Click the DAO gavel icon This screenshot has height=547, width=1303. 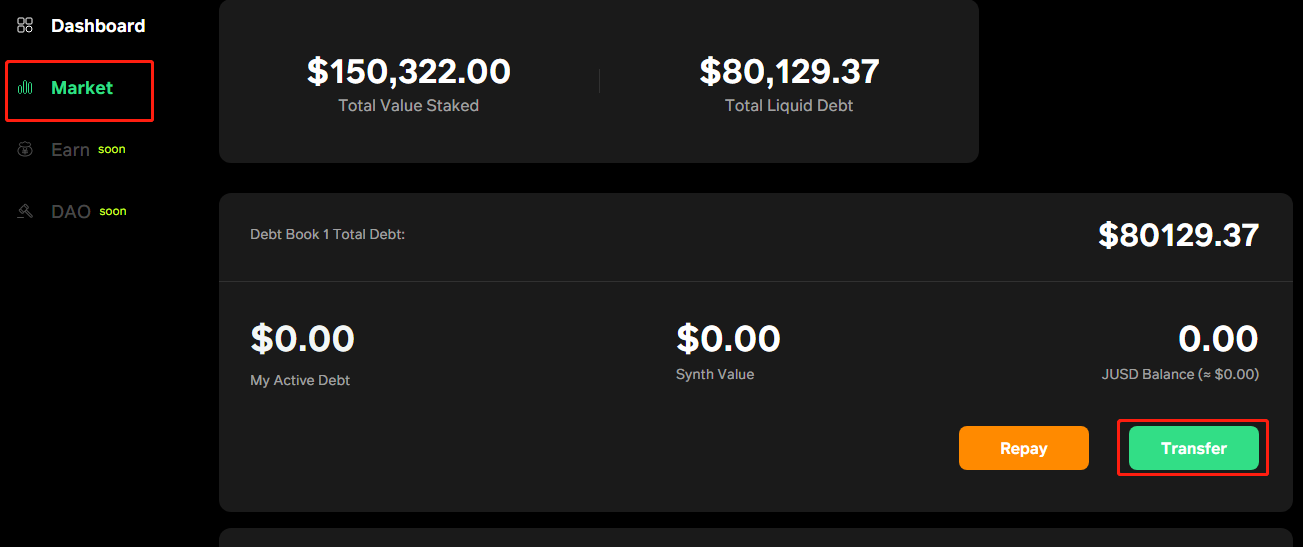tap(26, 212)
